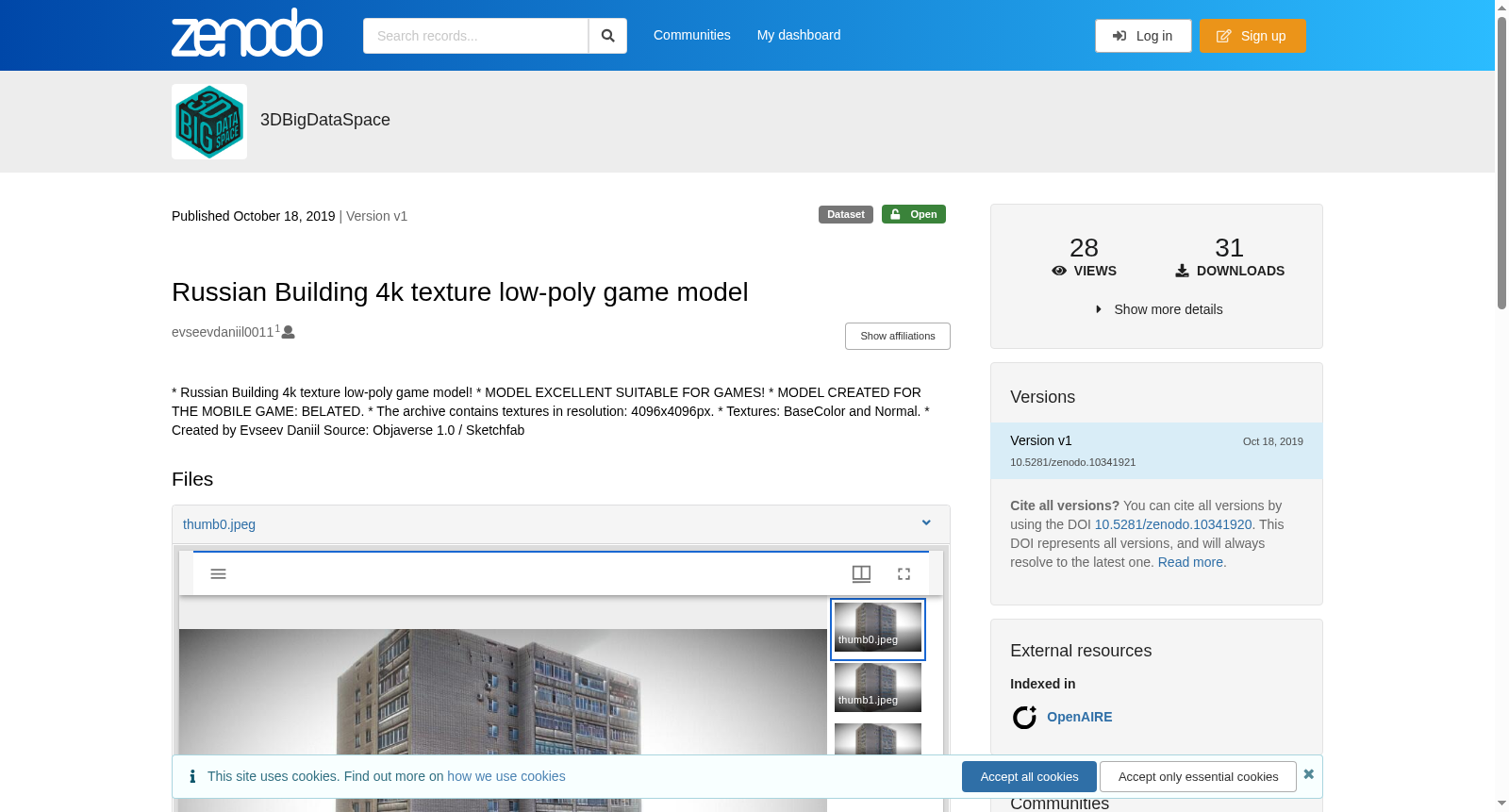Go to My dashboard

point(799,35)
